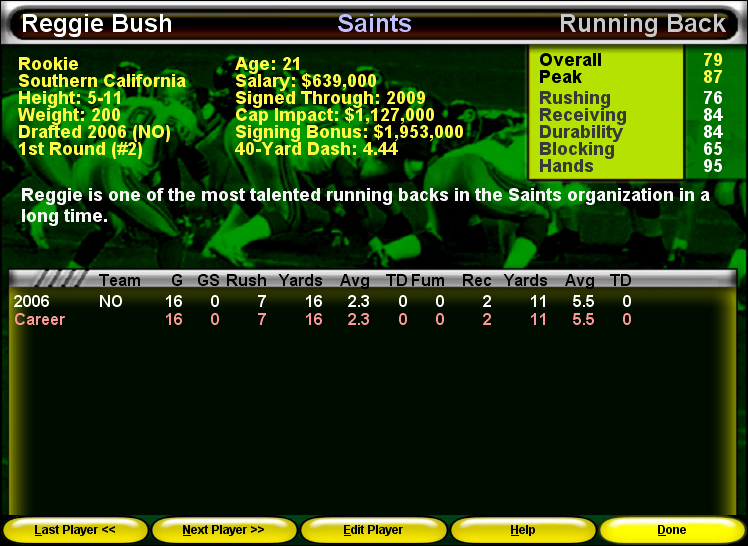Open the Edit Player screen
Image resolution: width=748 pixels, height=546 pixels.
point(373,530)
